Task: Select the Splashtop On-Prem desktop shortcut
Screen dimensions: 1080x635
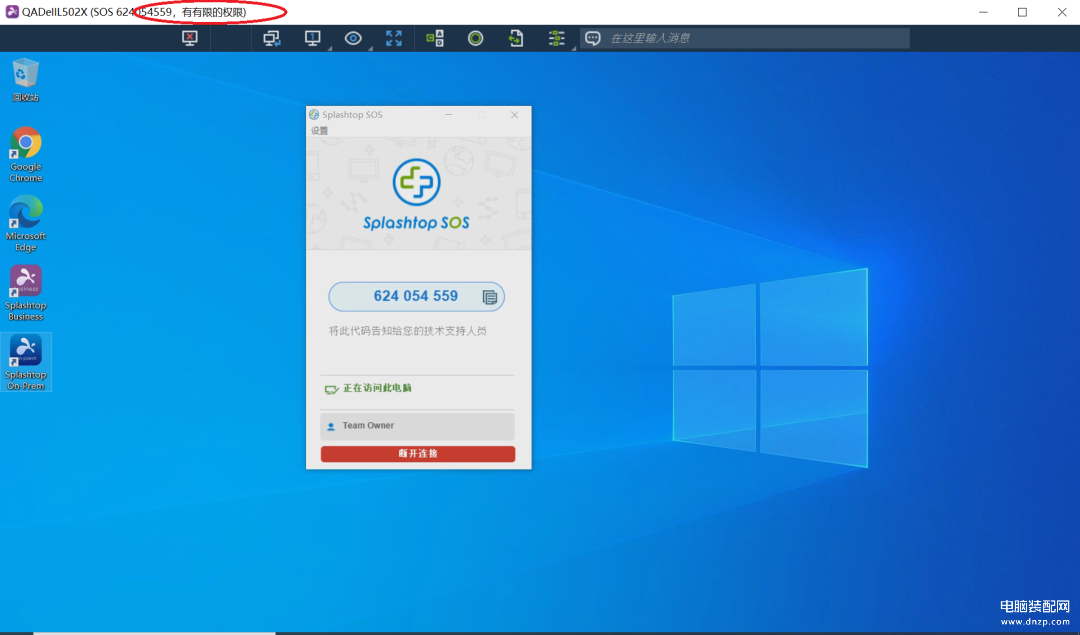Action: pos(25,363)
